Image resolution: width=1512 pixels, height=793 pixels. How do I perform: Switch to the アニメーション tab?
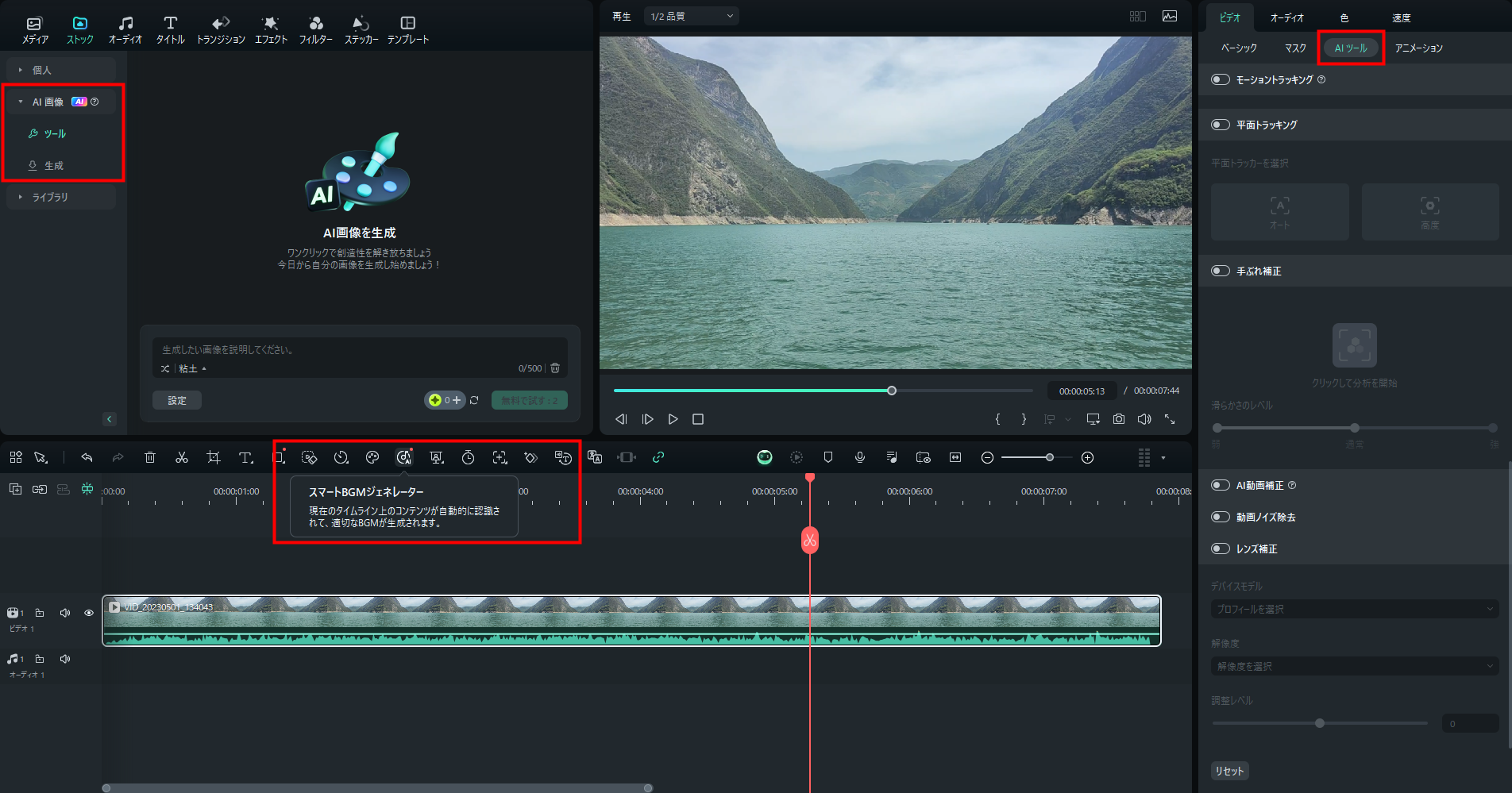pos(1418,48)
